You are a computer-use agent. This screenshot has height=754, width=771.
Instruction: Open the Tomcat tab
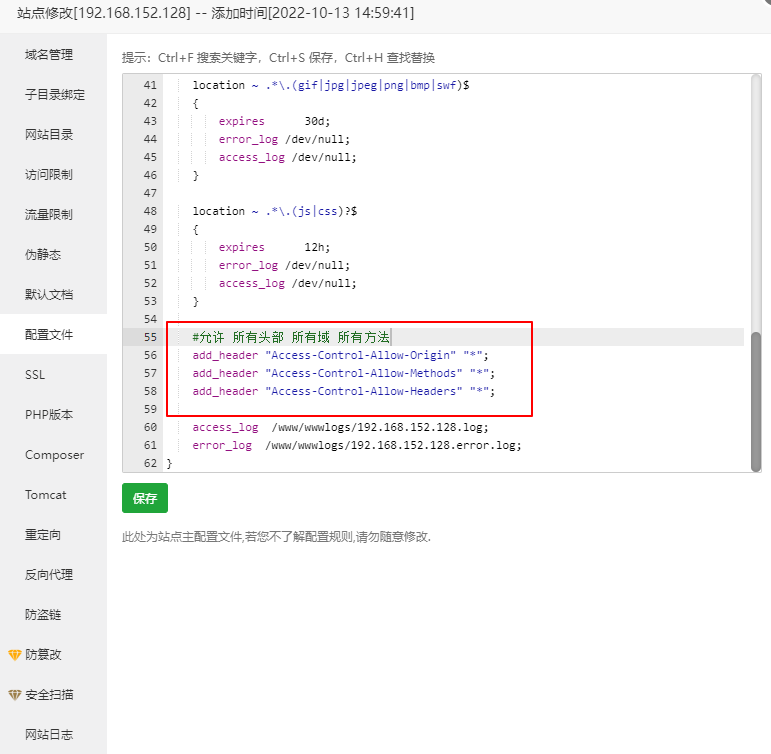click(46, 495)
